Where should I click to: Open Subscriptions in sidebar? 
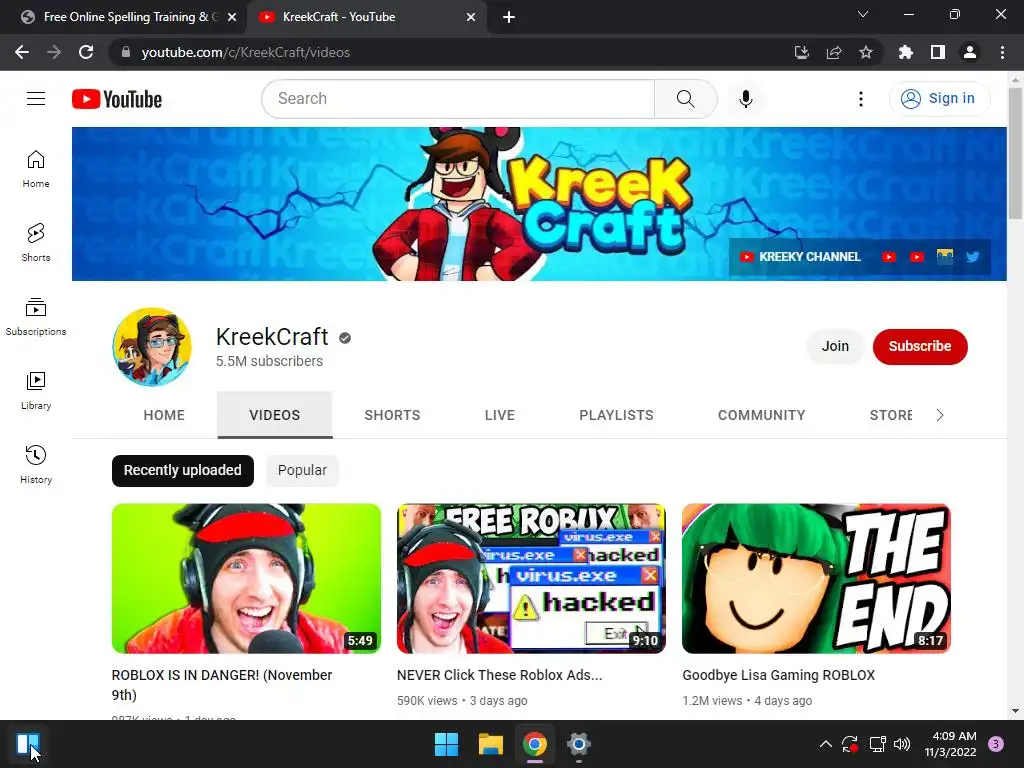click(36, 317)
